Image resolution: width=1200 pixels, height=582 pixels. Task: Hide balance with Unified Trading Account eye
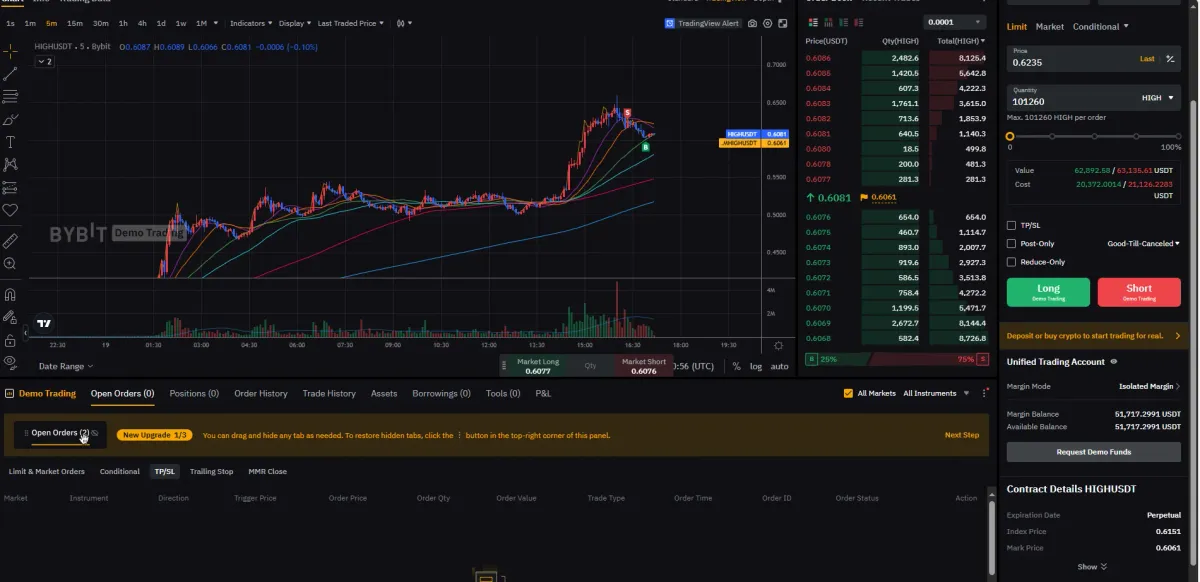click(1114, 362)
